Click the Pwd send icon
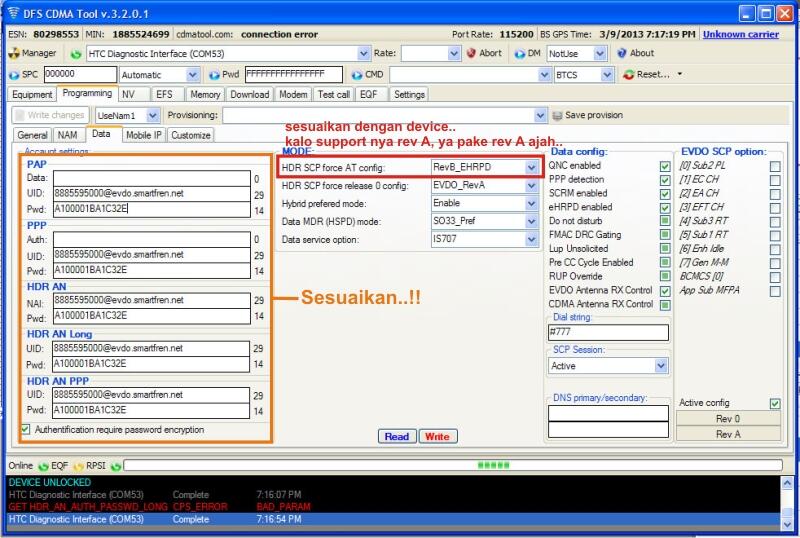Viewport: 800px width, 538px height. [214, 75]
